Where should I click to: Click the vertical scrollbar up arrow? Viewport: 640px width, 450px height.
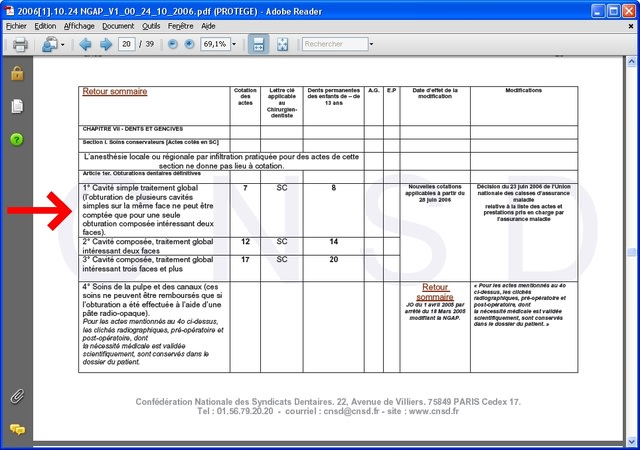(x=631, y=62)
